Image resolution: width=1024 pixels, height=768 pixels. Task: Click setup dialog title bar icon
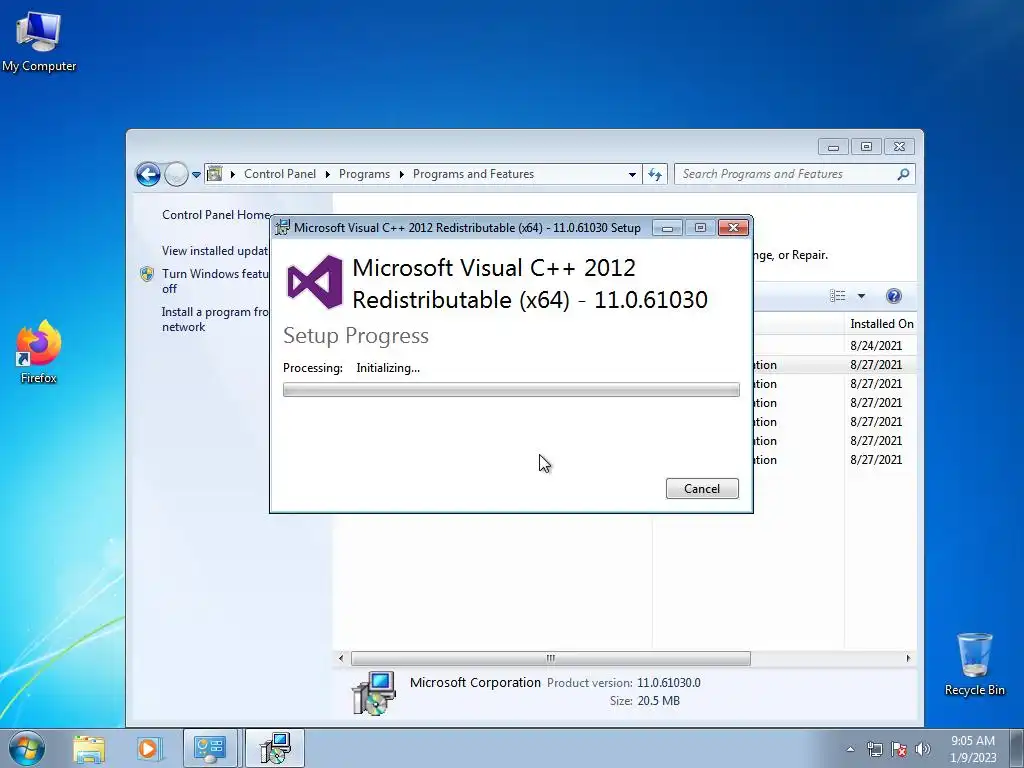pos(282,227)
